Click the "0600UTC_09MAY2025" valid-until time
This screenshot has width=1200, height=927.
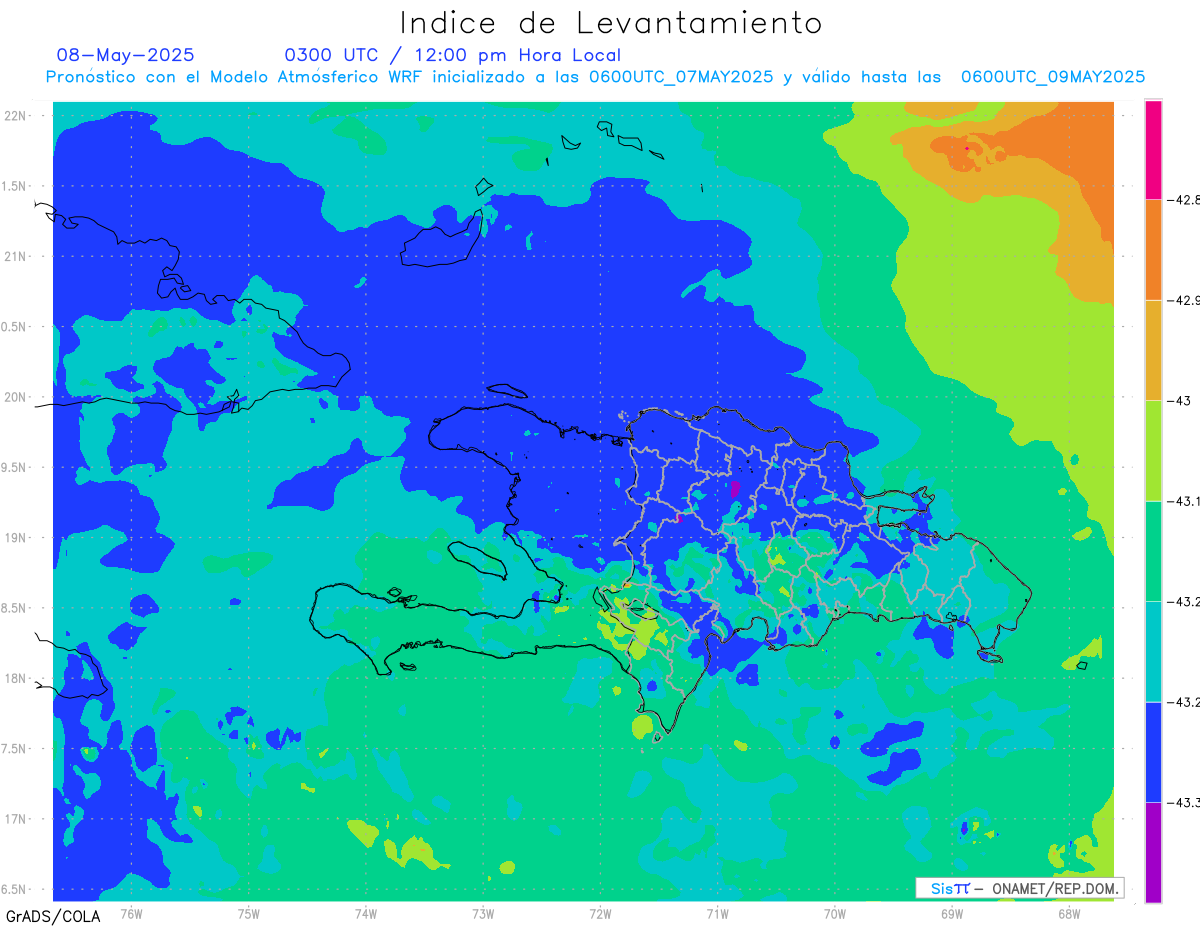click(1053, 77)
